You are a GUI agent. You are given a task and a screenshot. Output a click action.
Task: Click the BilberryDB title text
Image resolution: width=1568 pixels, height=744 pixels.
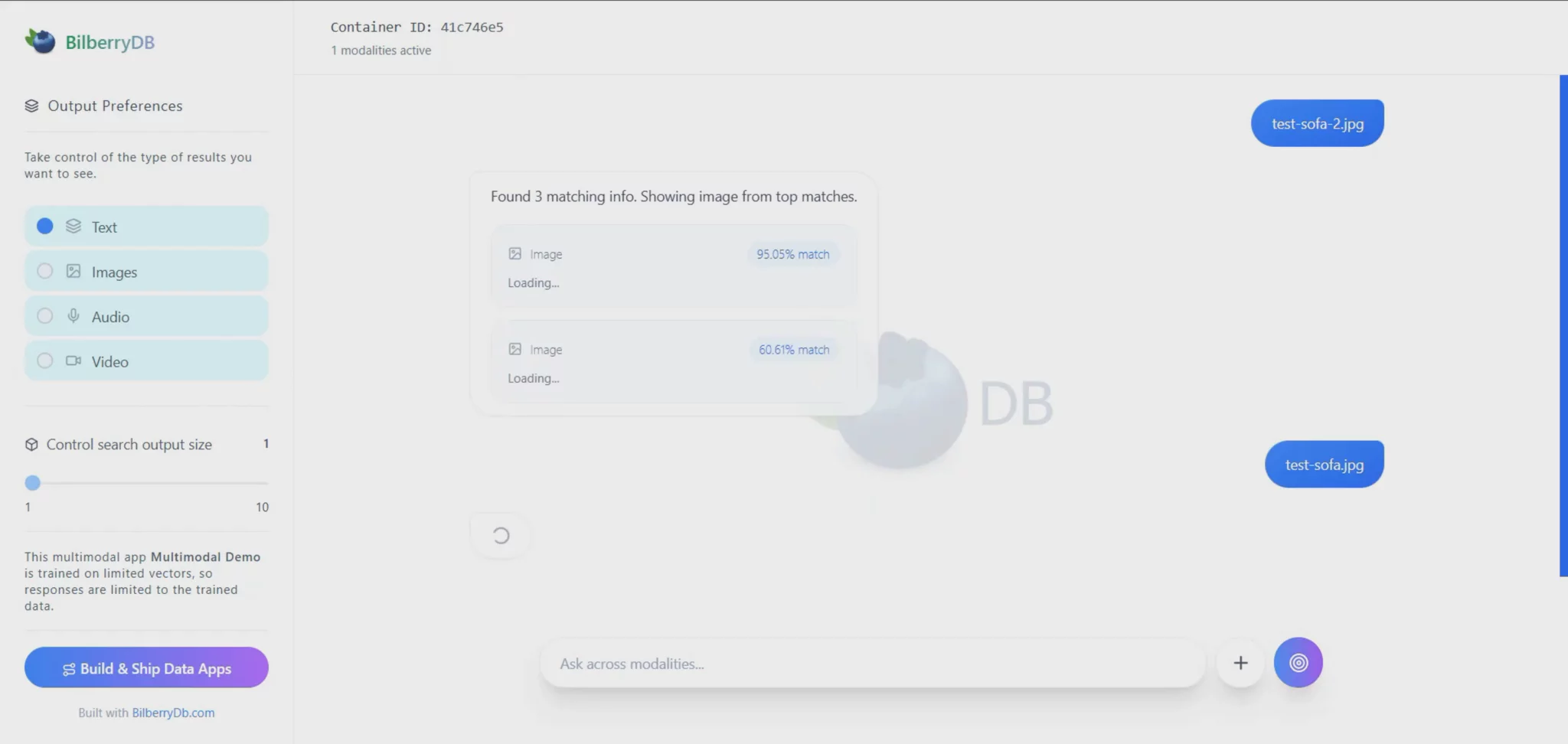tap(109, 42)
